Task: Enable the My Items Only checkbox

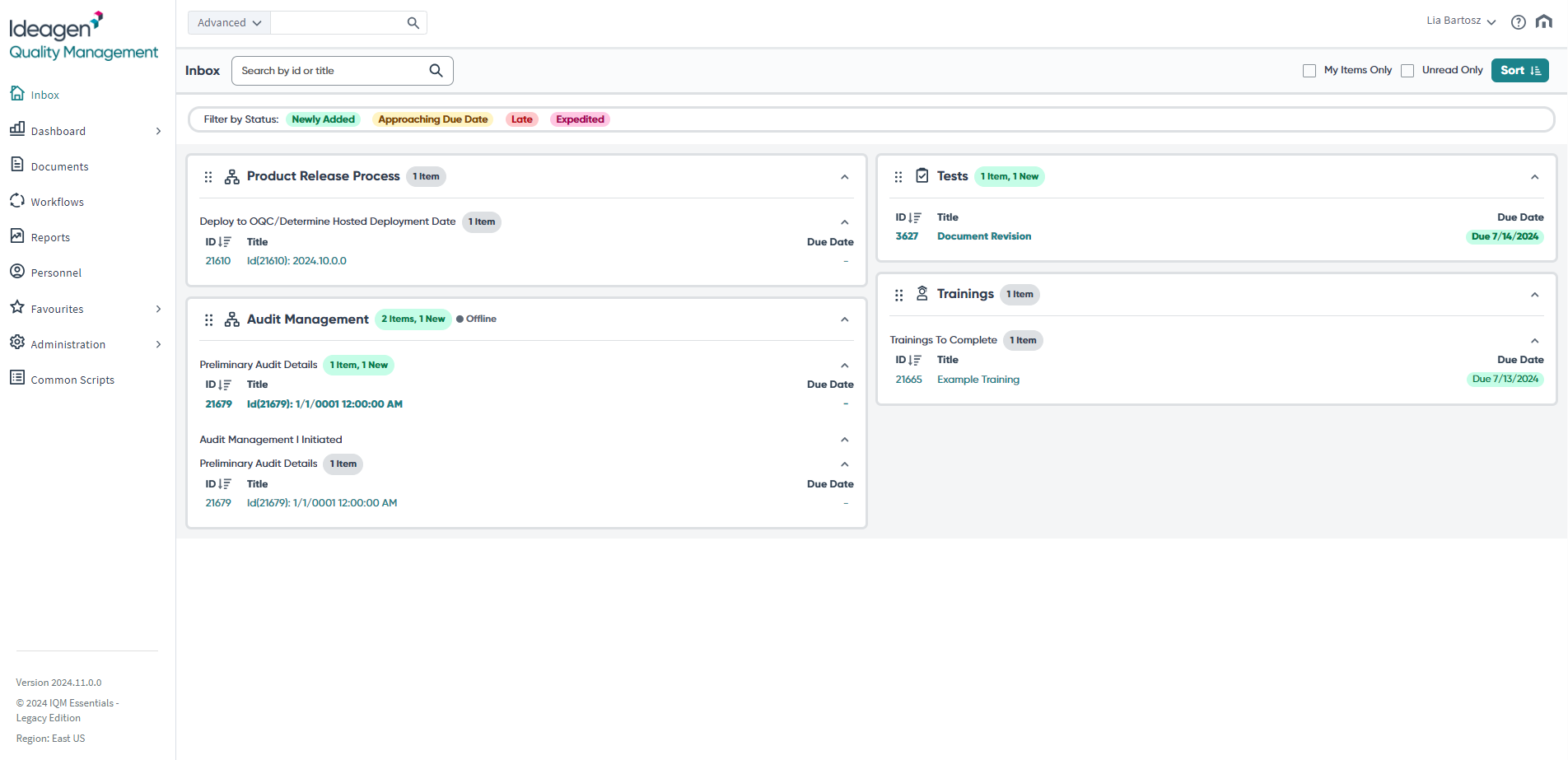Action: pyautogui.click(x=1309, y=71)
